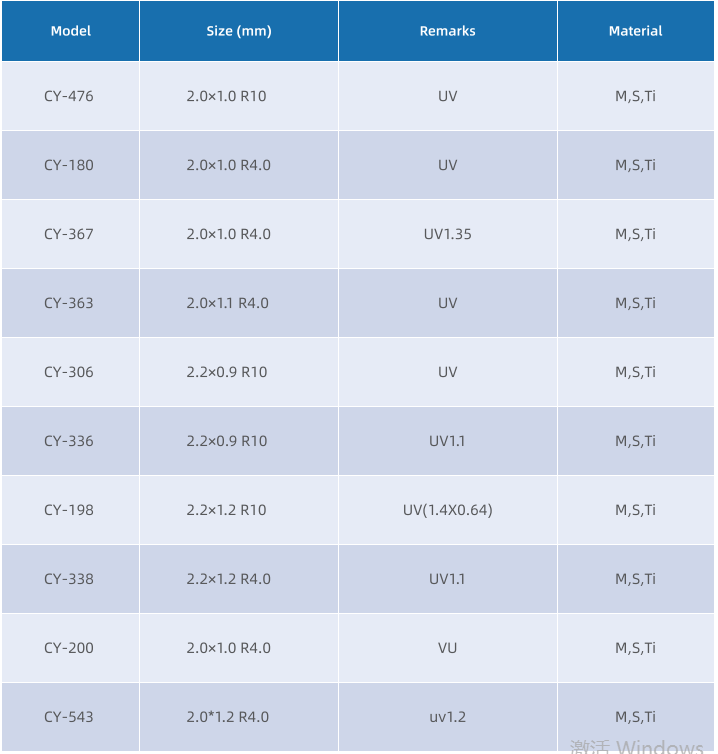Select the CY-543 model cell
The height and width of the screenshot is (754, 718).
click(69, 717)
